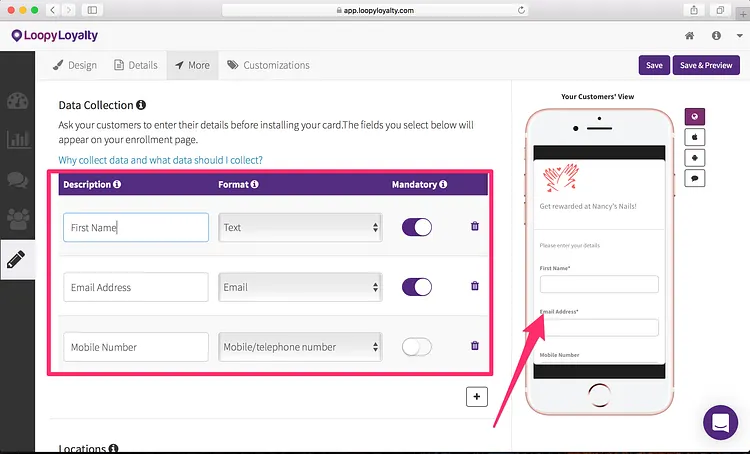Open the Mobile/telephone number format dropdown
This screenshot has height=454, width=750.
pos(300,347)
